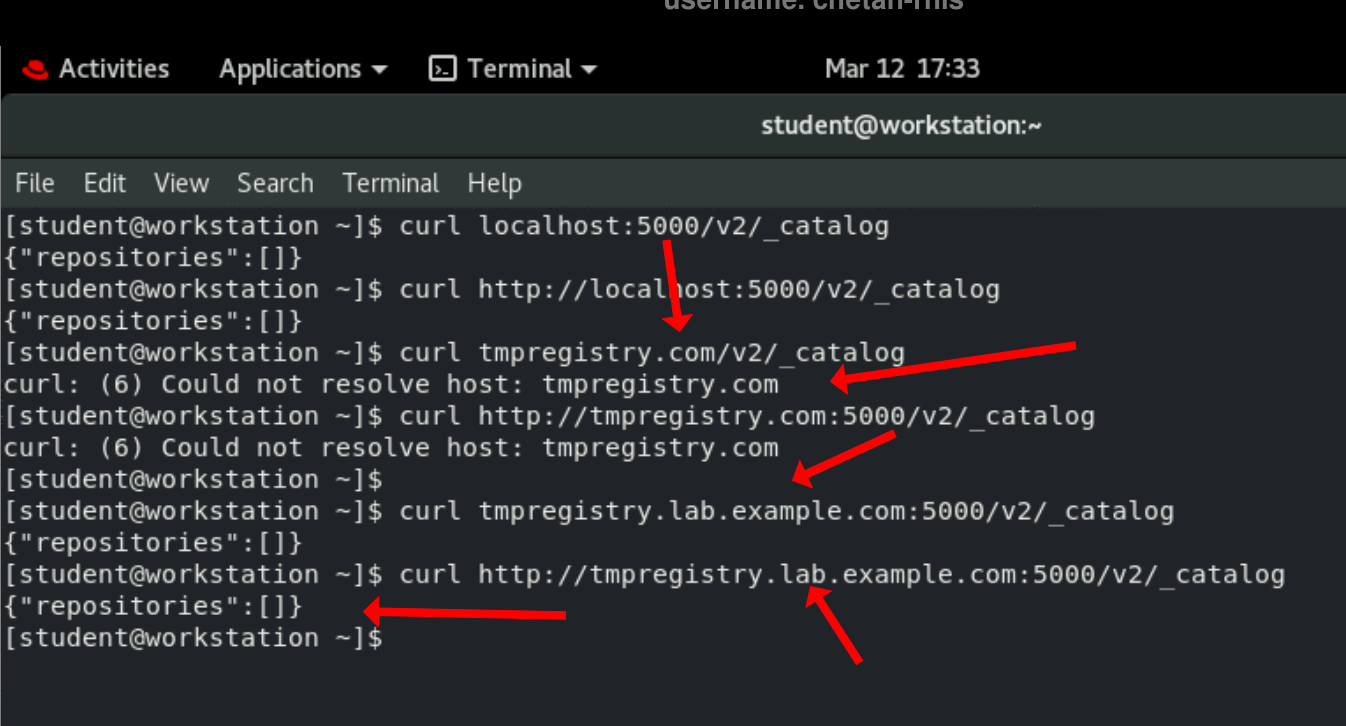Image resolution: width=1346 pixels, height=726 pixels.
Task: Open the Applications disclosure arrow
Action: coord(378,68)
